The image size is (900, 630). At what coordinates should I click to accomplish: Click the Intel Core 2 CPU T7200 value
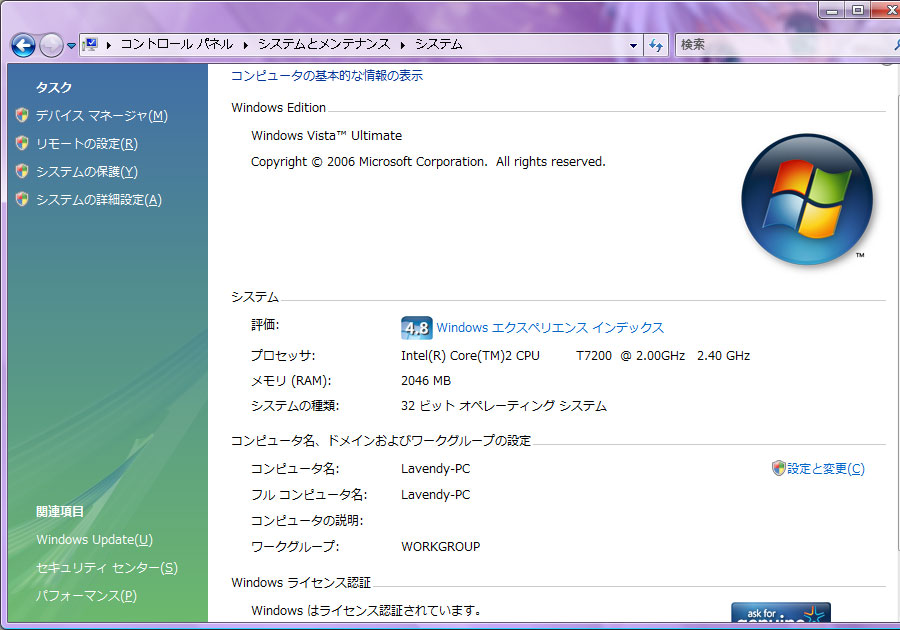pyautogui.click(x=575, y=356)
